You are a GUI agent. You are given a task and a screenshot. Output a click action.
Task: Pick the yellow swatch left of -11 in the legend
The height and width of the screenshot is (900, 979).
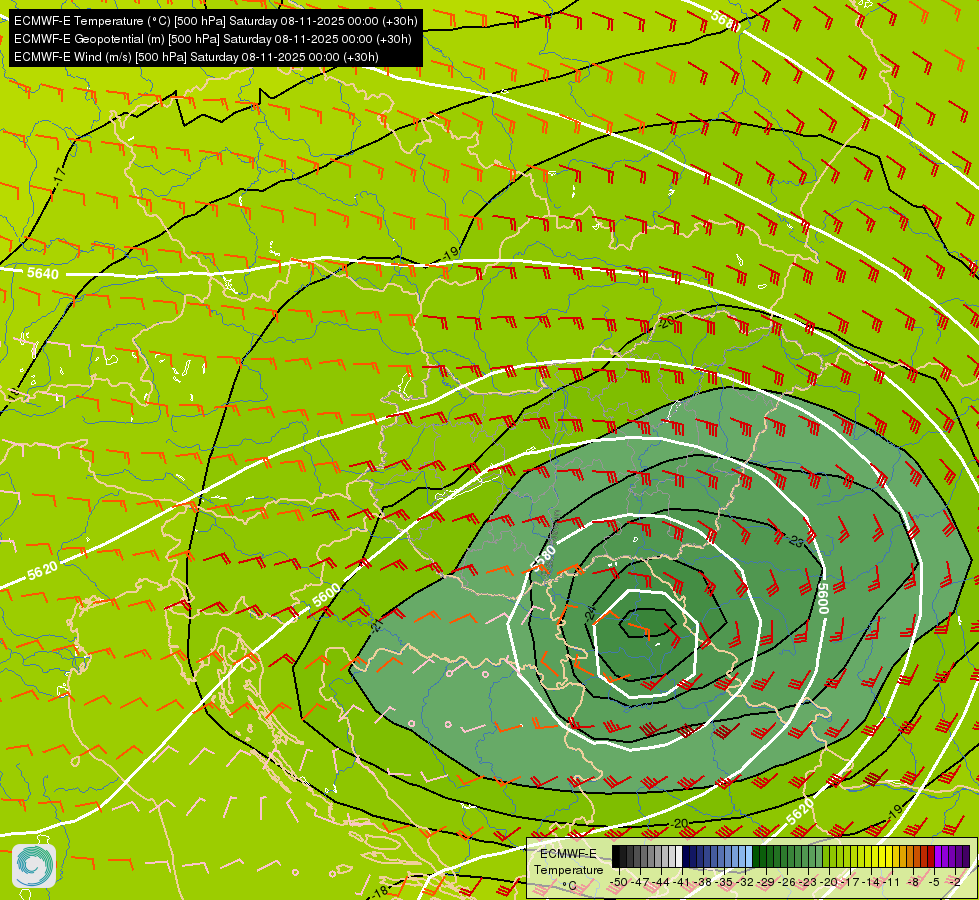point(889,856)
